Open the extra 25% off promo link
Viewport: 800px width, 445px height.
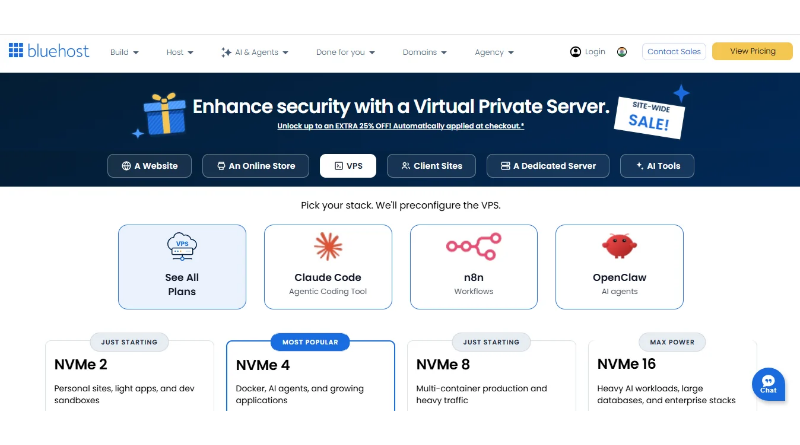[x=401, y=126]
